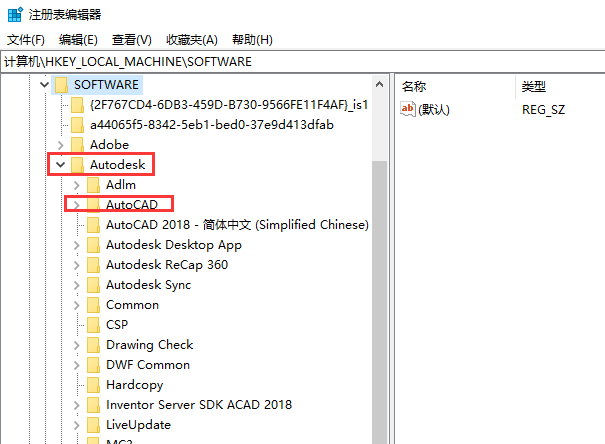The width and height of the screenshot is (605, 444).
Task: Select the (默认) value name
Action: [434, 110]
